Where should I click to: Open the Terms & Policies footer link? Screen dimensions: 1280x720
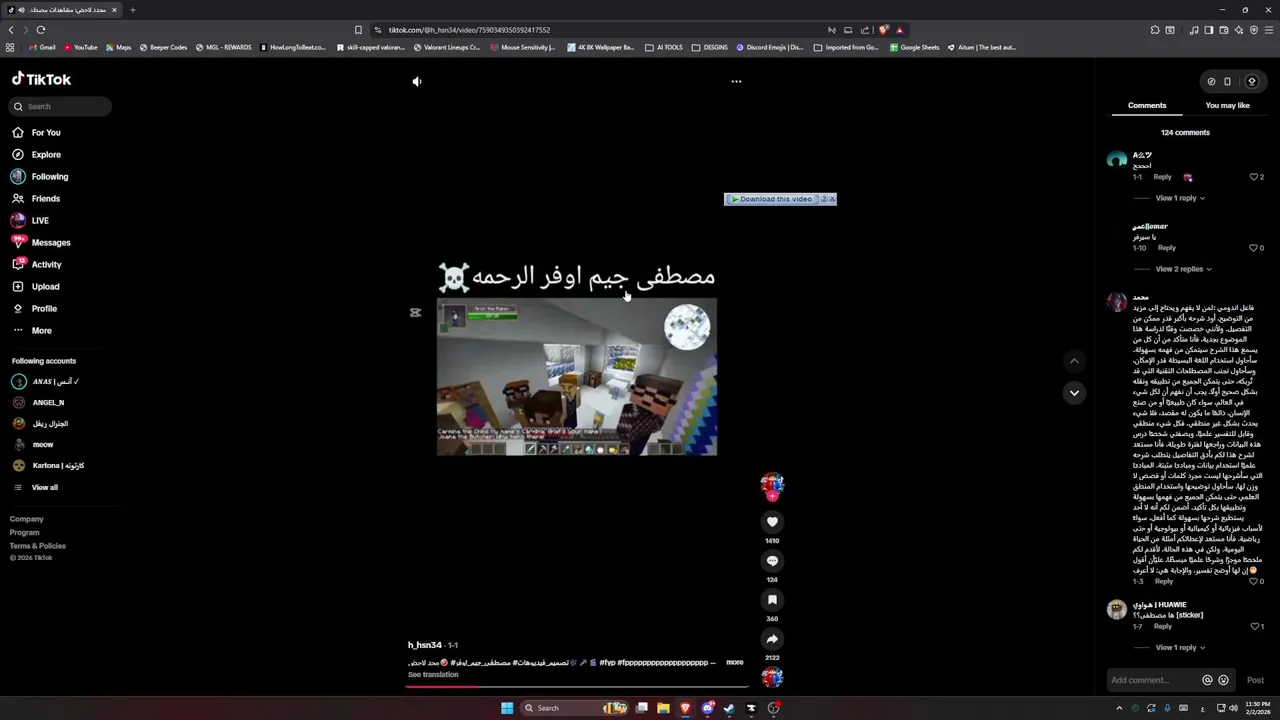[38, 546]
